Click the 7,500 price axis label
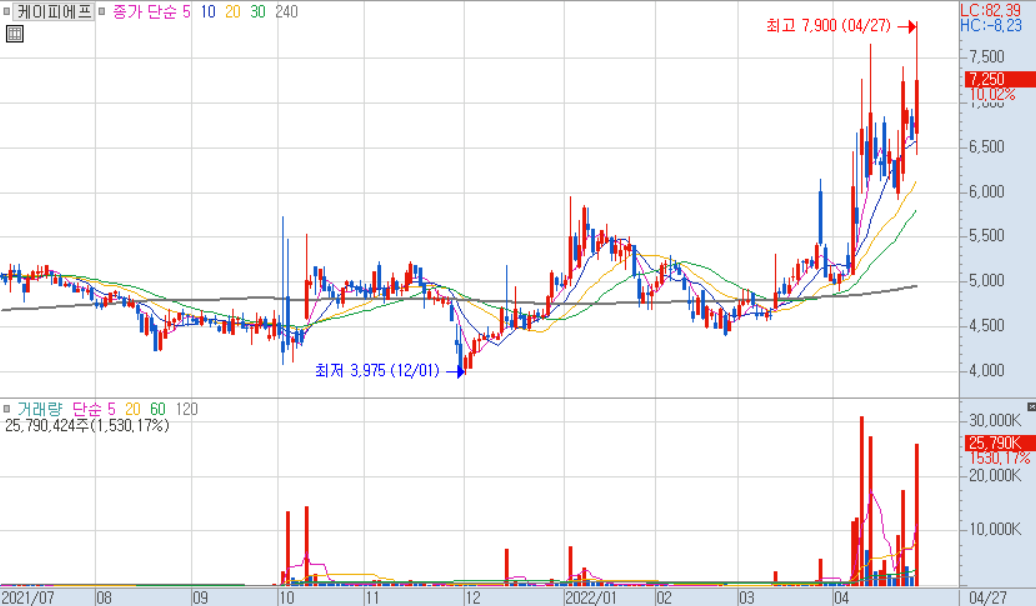 (x=986, y=57)
